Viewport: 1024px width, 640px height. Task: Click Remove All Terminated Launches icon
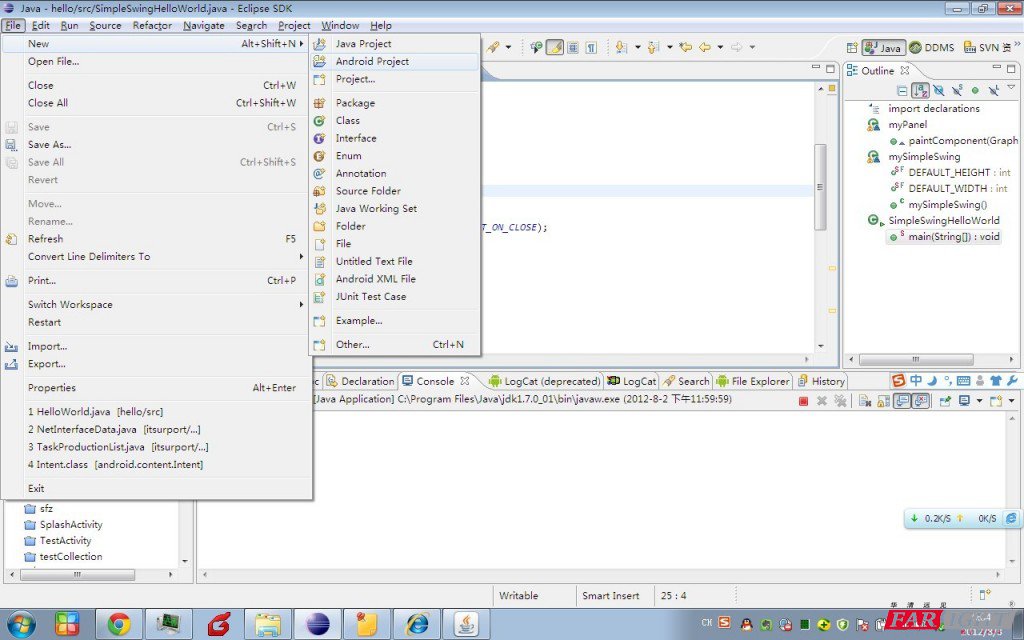pyautogui.click(x=840, y=401)
